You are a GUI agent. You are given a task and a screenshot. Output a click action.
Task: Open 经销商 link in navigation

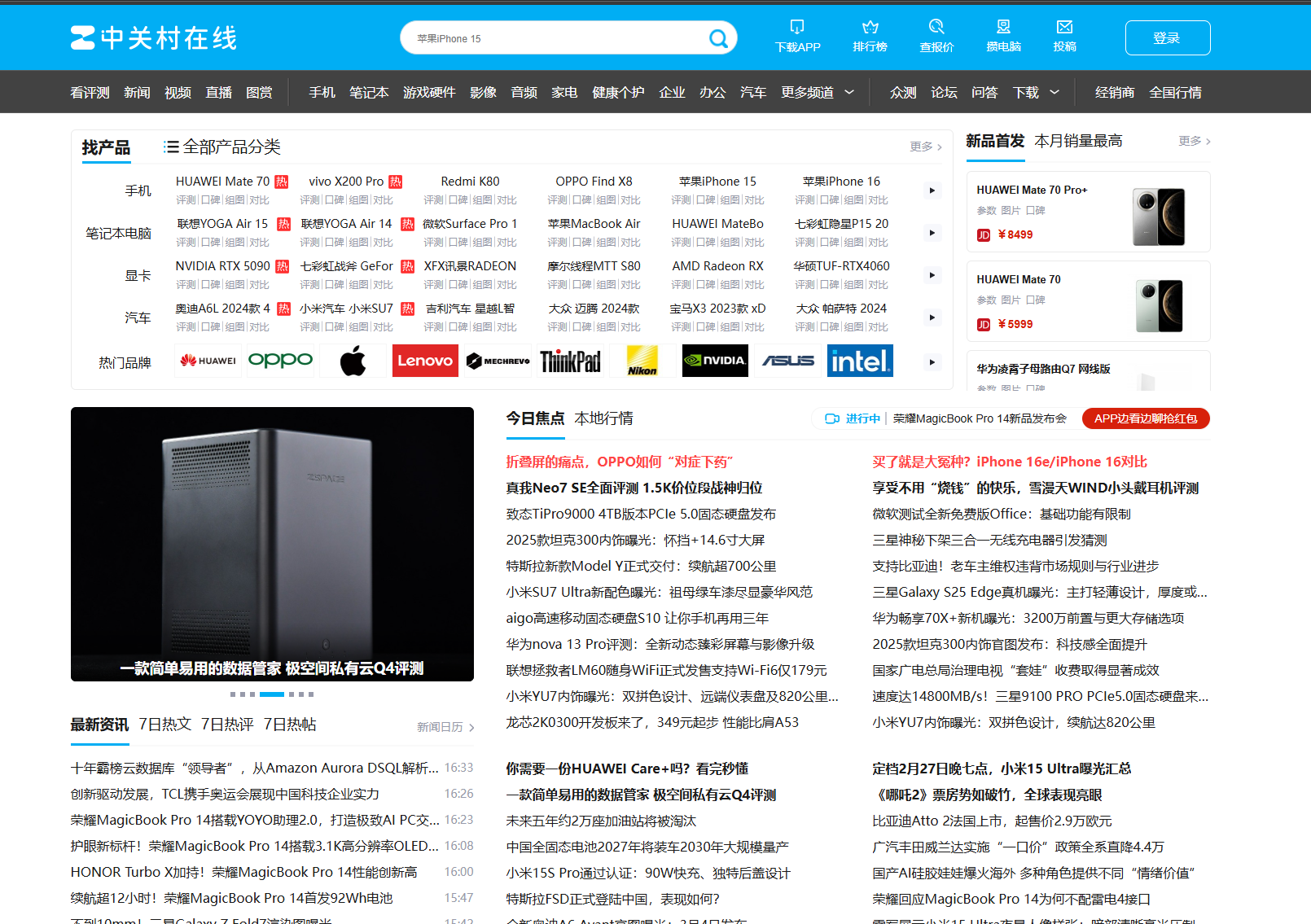tap(1115, 92)
